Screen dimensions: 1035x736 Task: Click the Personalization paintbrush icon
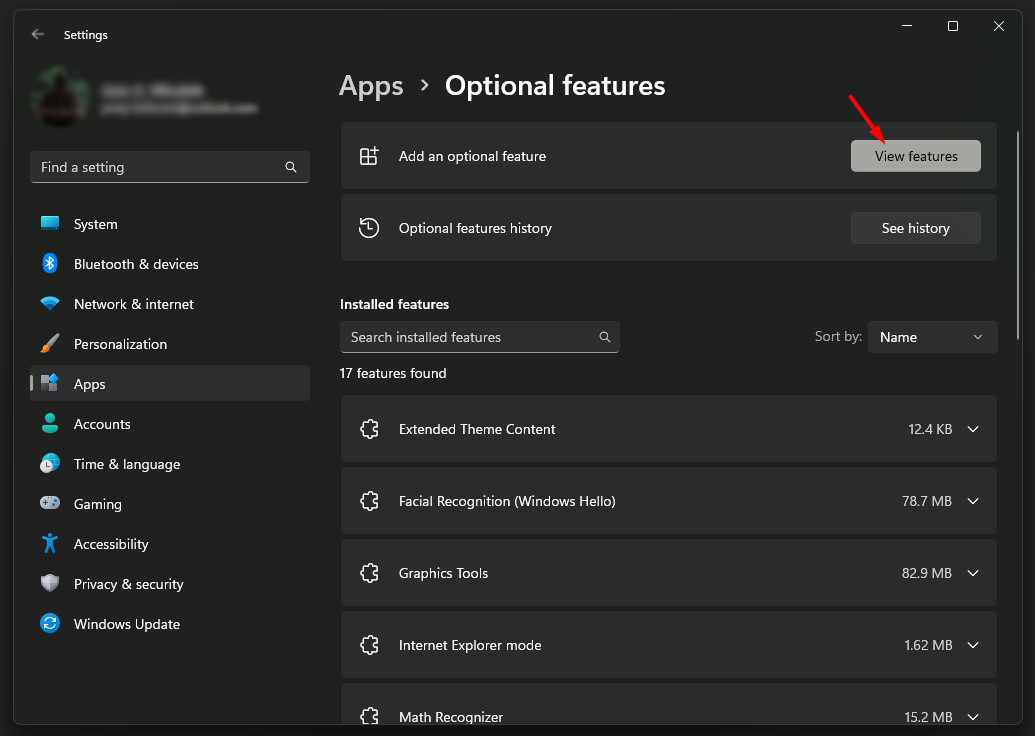50,343
